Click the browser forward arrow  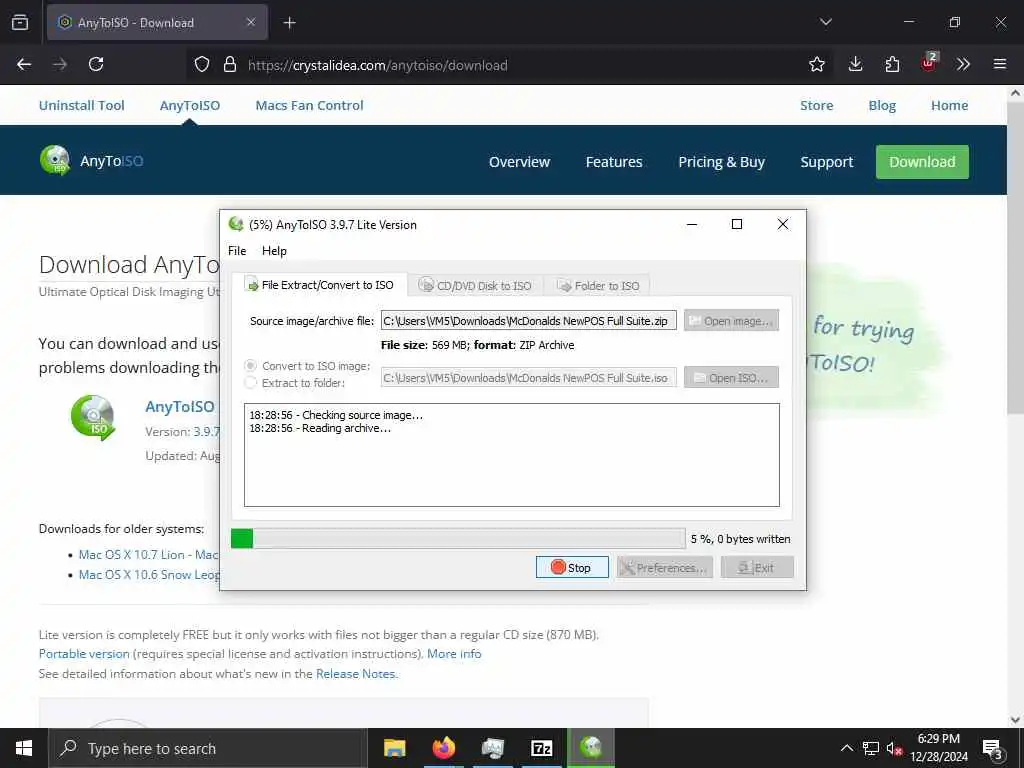pyautogui.click(x=60, y=64)
